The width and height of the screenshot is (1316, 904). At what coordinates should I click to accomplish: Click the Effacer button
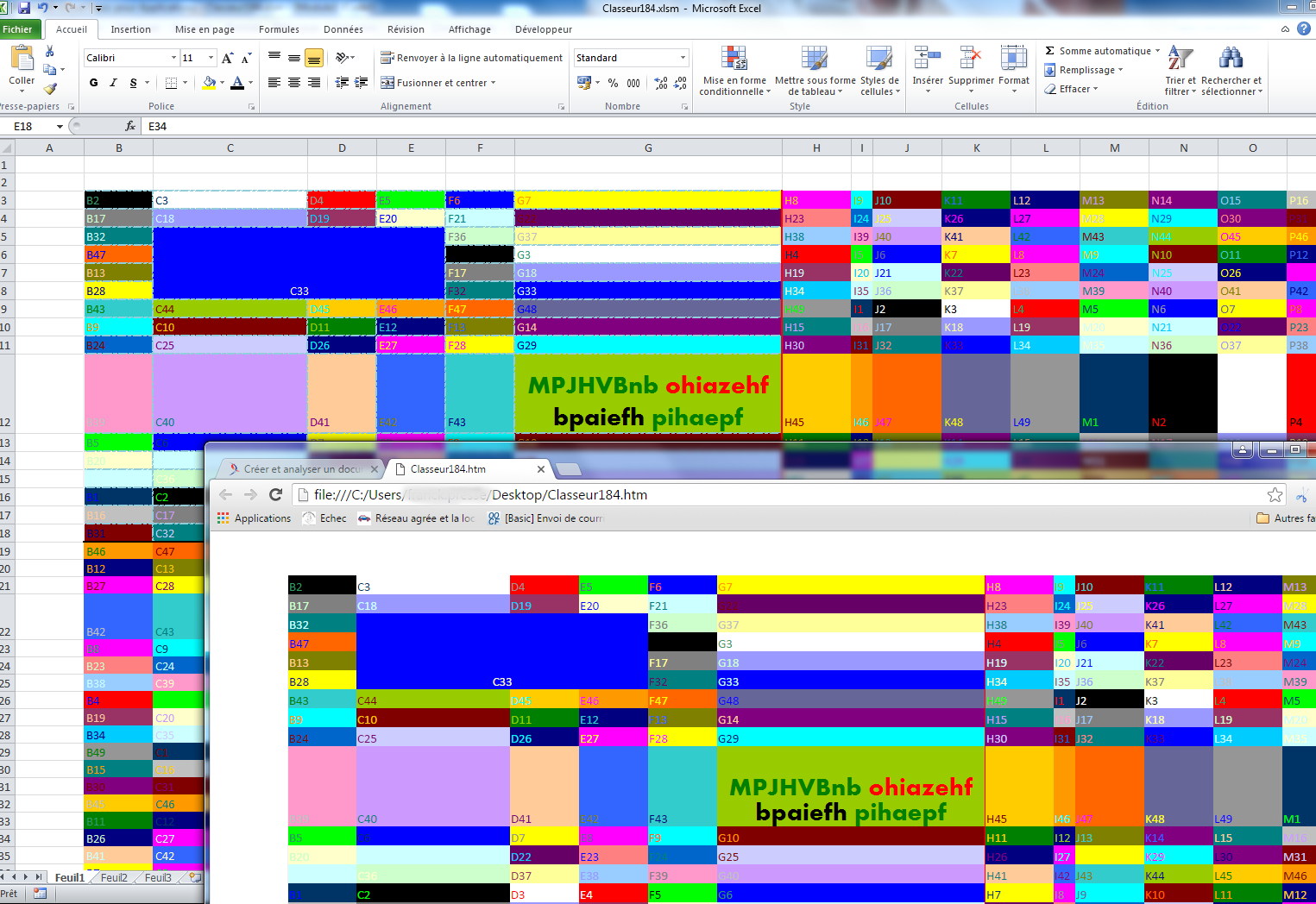(1071, 89)
